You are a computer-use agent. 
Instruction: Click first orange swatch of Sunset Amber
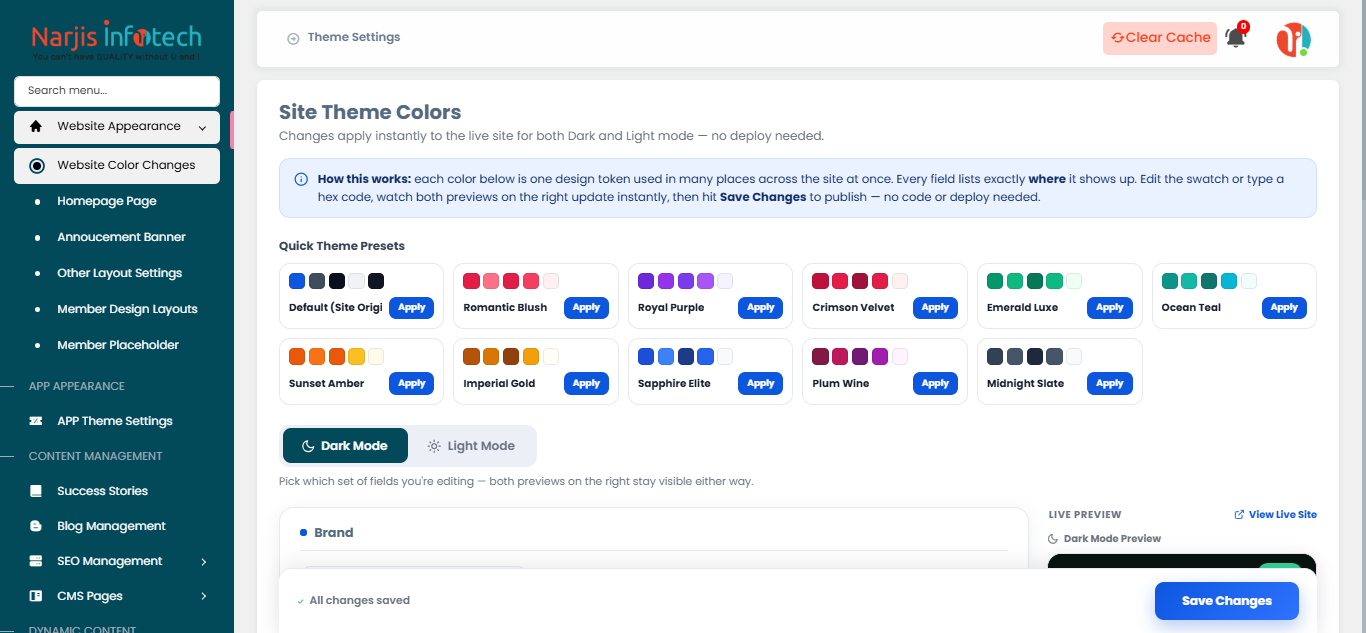[297, 357]
